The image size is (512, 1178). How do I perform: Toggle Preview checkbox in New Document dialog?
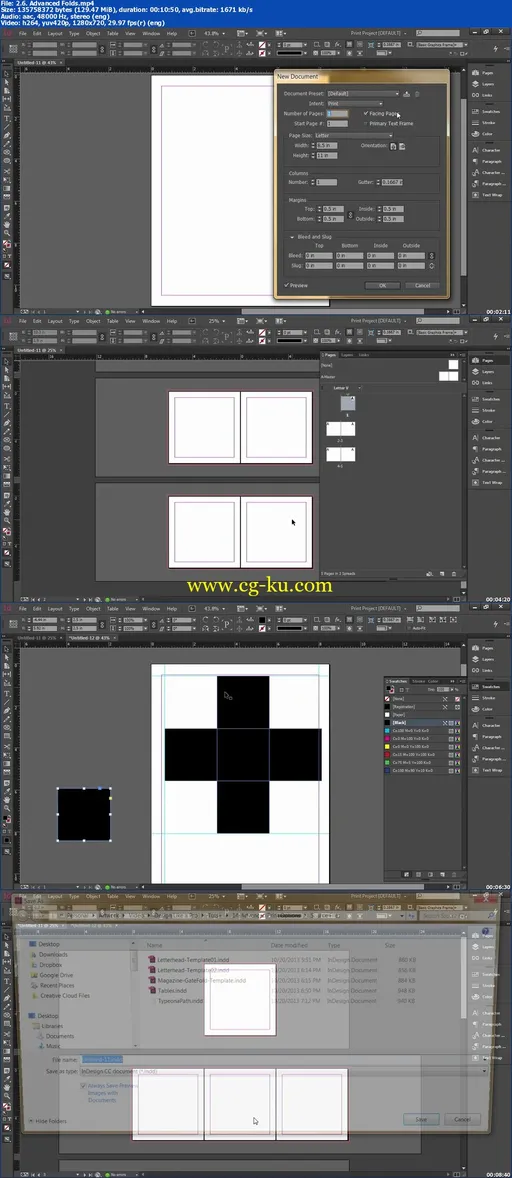coord(287,285)
